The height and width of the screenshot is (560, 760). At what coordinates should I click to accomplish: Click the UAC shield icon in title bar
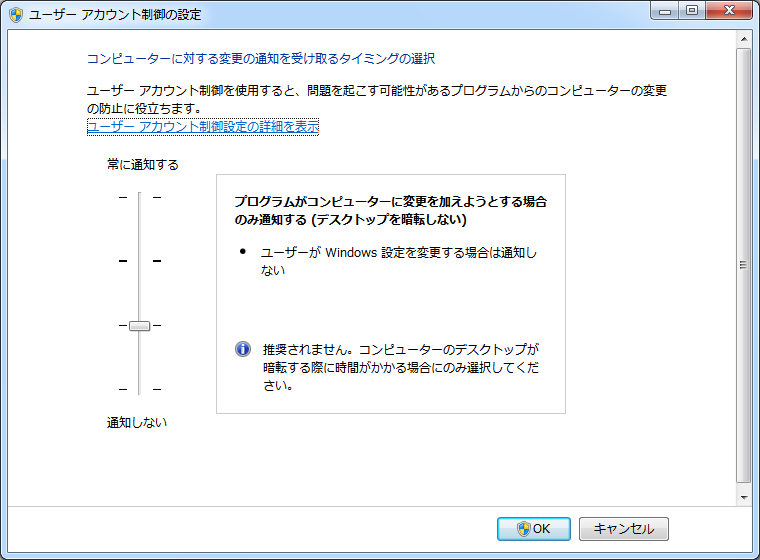[x=16, y=15]
